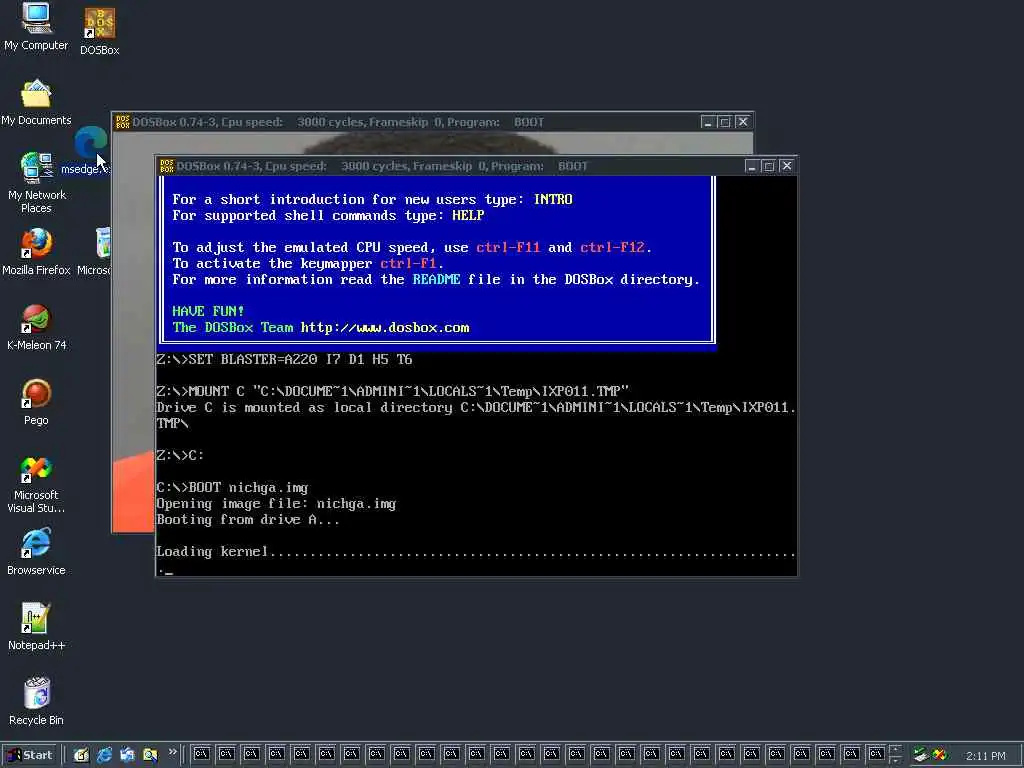Viewport: 1024px width, 768px height.
Task: Click the Internet Explorer quick launch icon
Action: 104,755
